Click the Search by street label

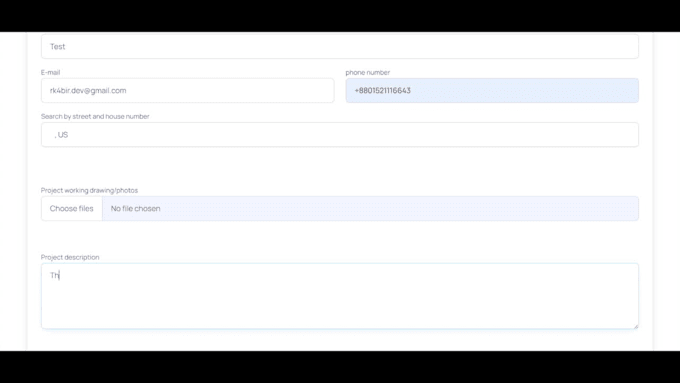(95, 116)
